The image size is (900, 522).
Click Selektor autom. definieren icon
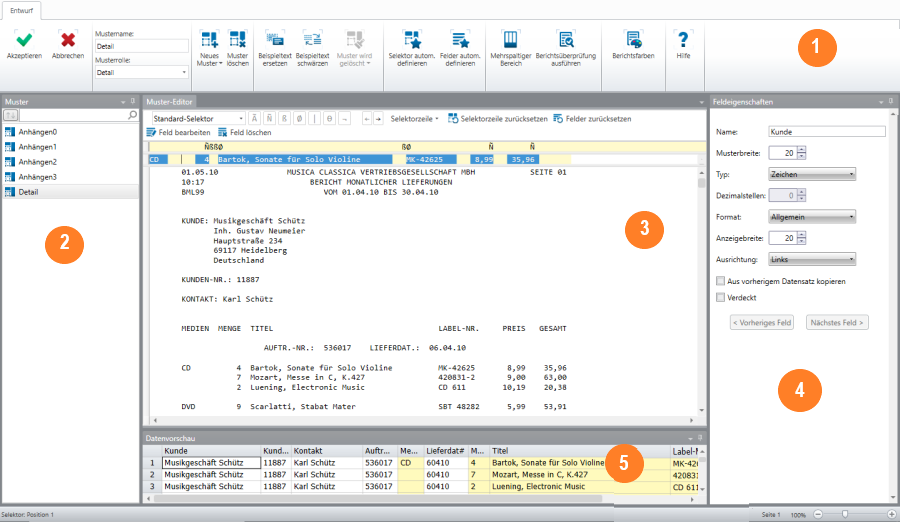pyautogui.click(x=411, y=40)
